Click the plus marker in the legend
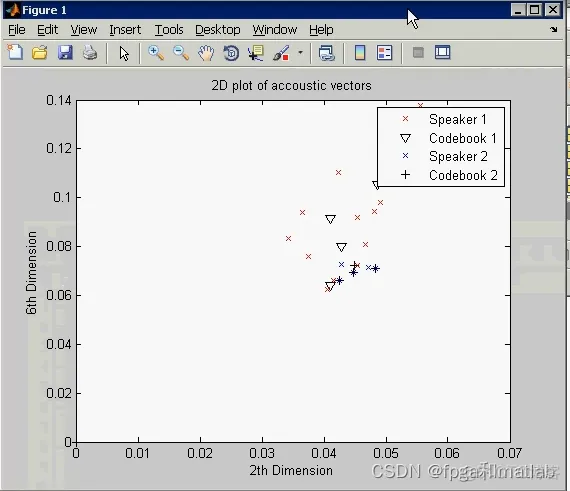Image resolution: width=570 pixels, height=491 pixels. tap(405, 175)
